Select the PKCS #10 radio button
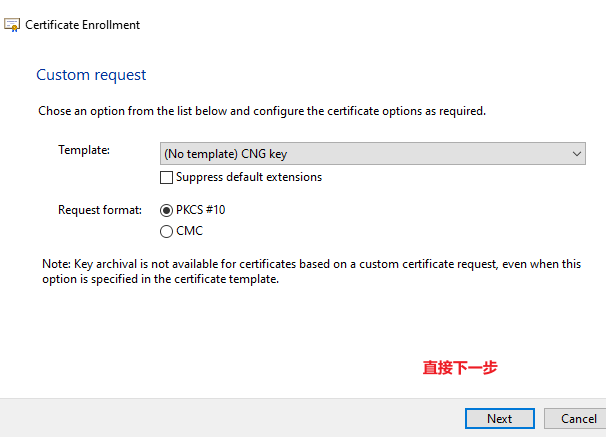The image size is (606, 437). point(166,210)
